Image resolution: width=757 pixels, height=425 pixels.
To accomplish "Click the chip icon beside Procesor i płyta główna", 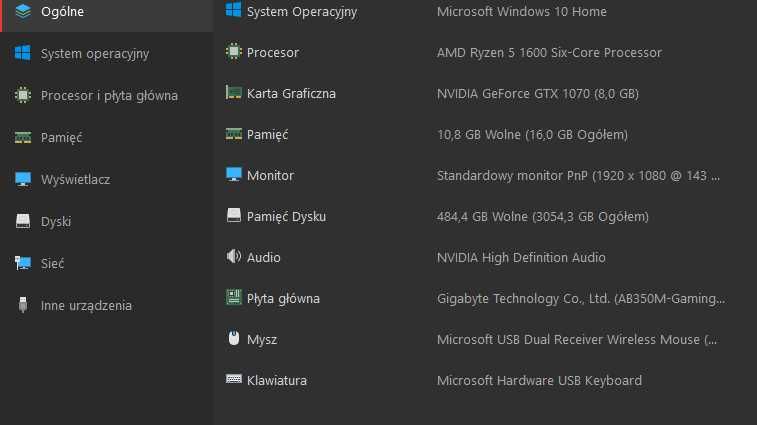I will [23, 95].
